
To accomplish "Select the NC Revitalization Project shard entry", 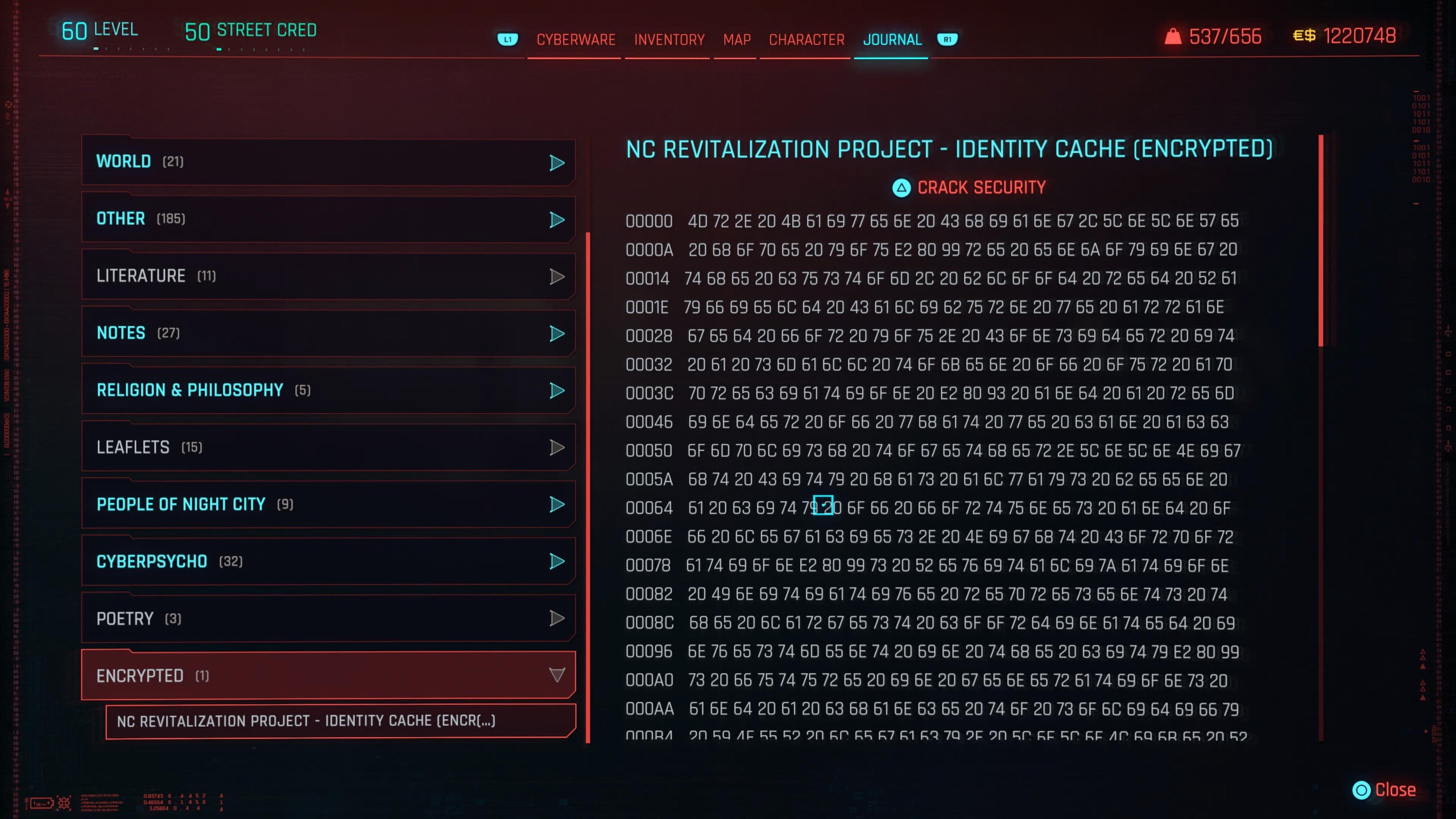I will (x=340, y=721).
